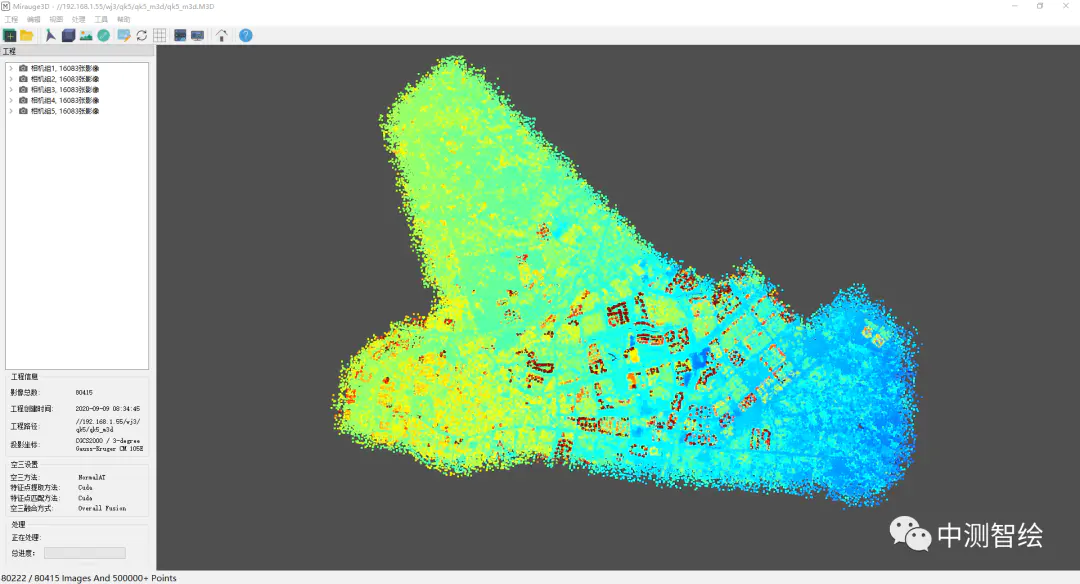This screenshot has height=584, width=1080.
Task: Expand the 相机组3 tree node
Action: coord(11,90)
